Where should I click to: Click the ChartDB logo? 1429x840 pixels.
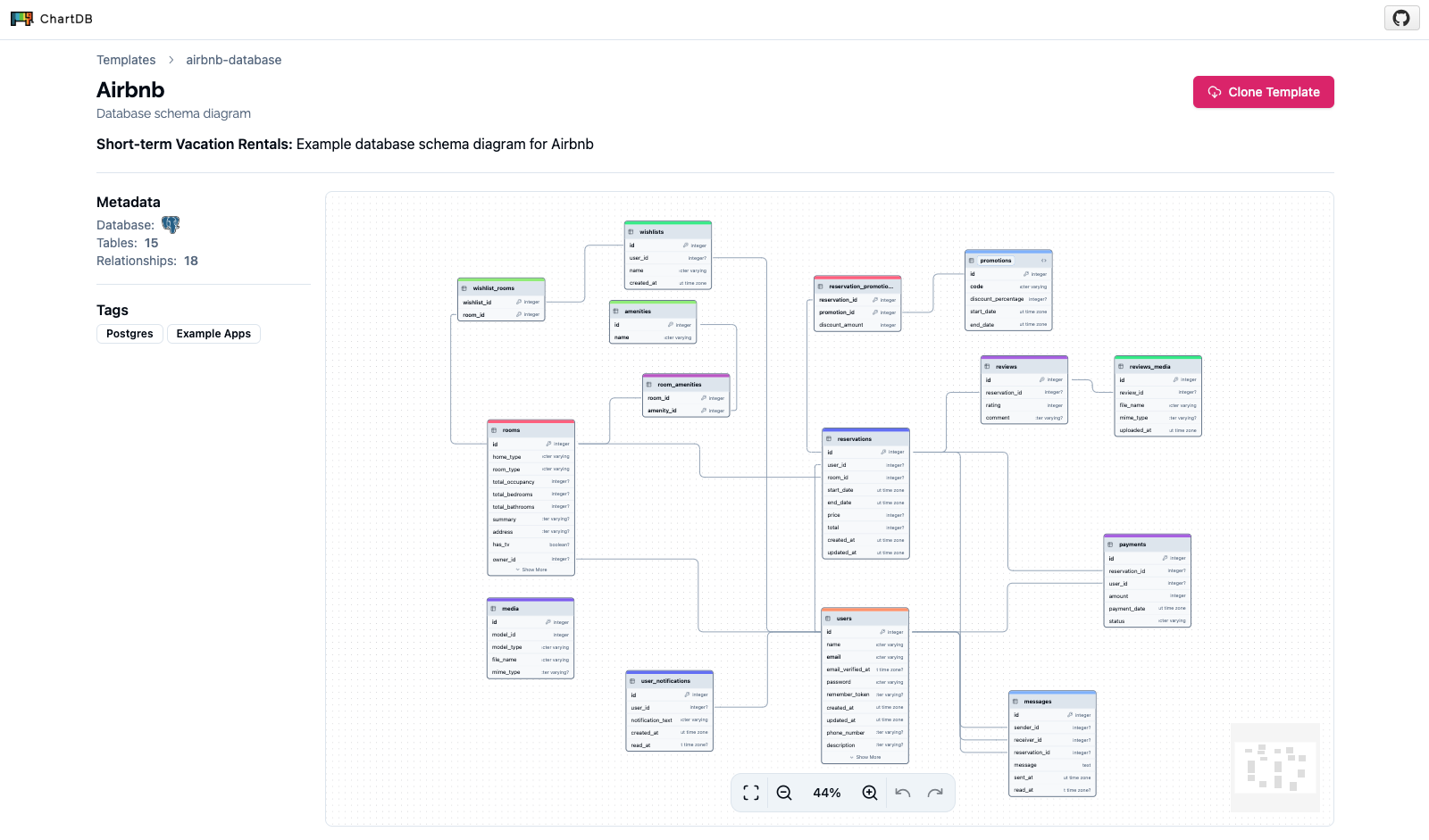[x=51, y=19]
